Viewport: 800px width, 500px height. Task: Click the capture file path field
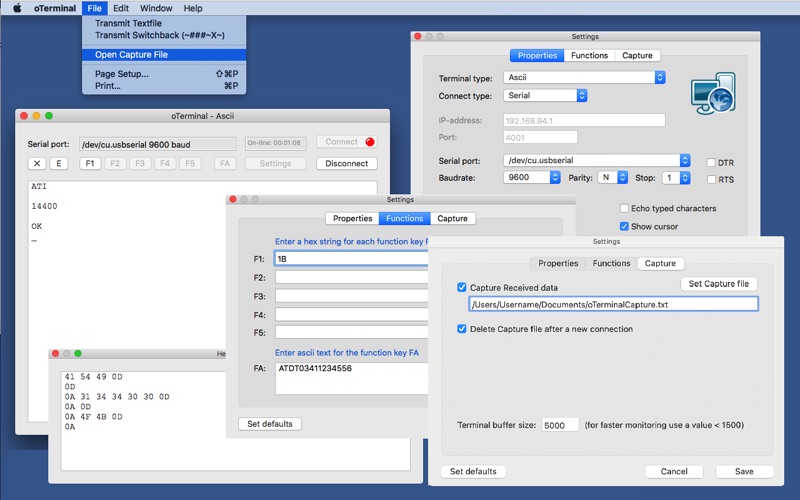click(x=613, y=304)
